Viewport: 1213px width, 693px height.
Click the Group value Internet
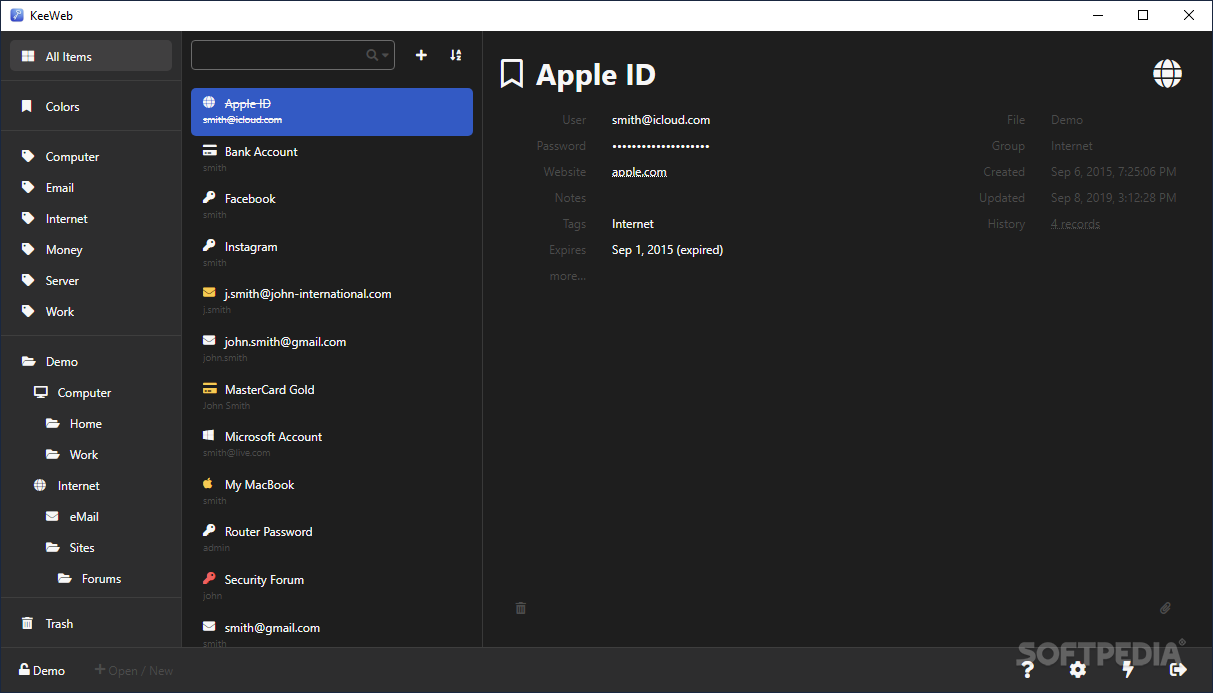click(x=1072, y=146)
